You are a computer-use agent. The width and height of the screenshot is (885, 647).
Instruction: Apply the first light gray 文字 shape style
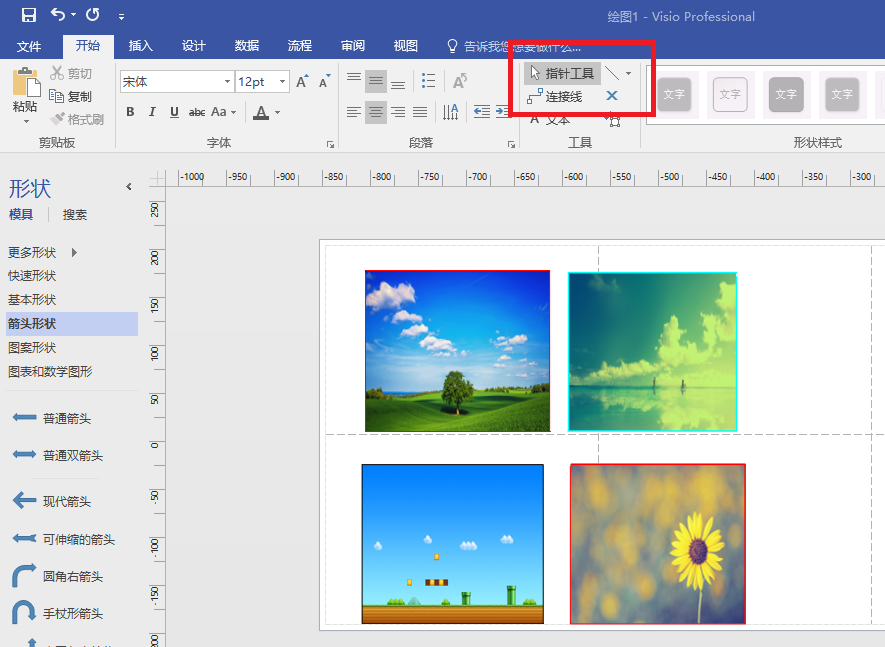point(674,94)
